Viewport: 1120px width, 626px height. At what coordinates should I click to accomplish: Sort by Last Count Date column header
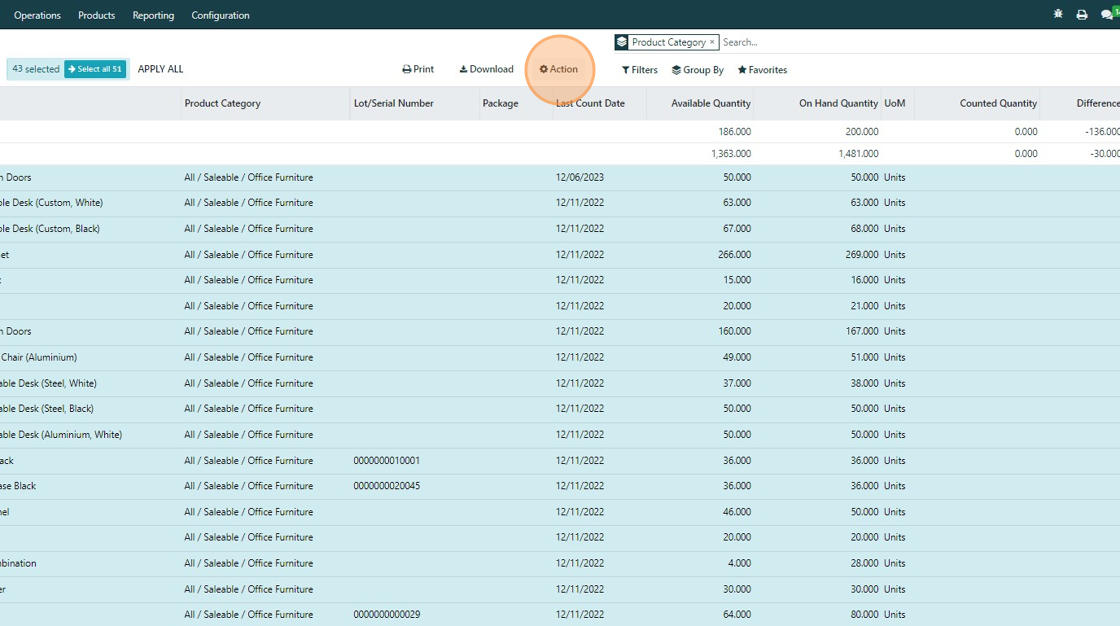coord(591,103)
